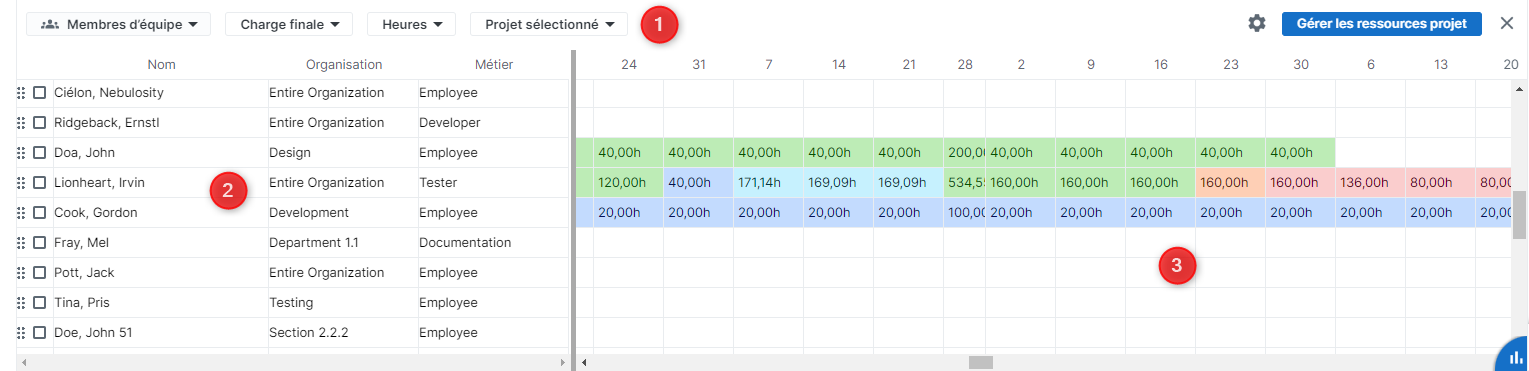This screenshot has width=1529, height=371.
Task: Click drag handle next to Tina, Pris
Action: click(21, 303)
